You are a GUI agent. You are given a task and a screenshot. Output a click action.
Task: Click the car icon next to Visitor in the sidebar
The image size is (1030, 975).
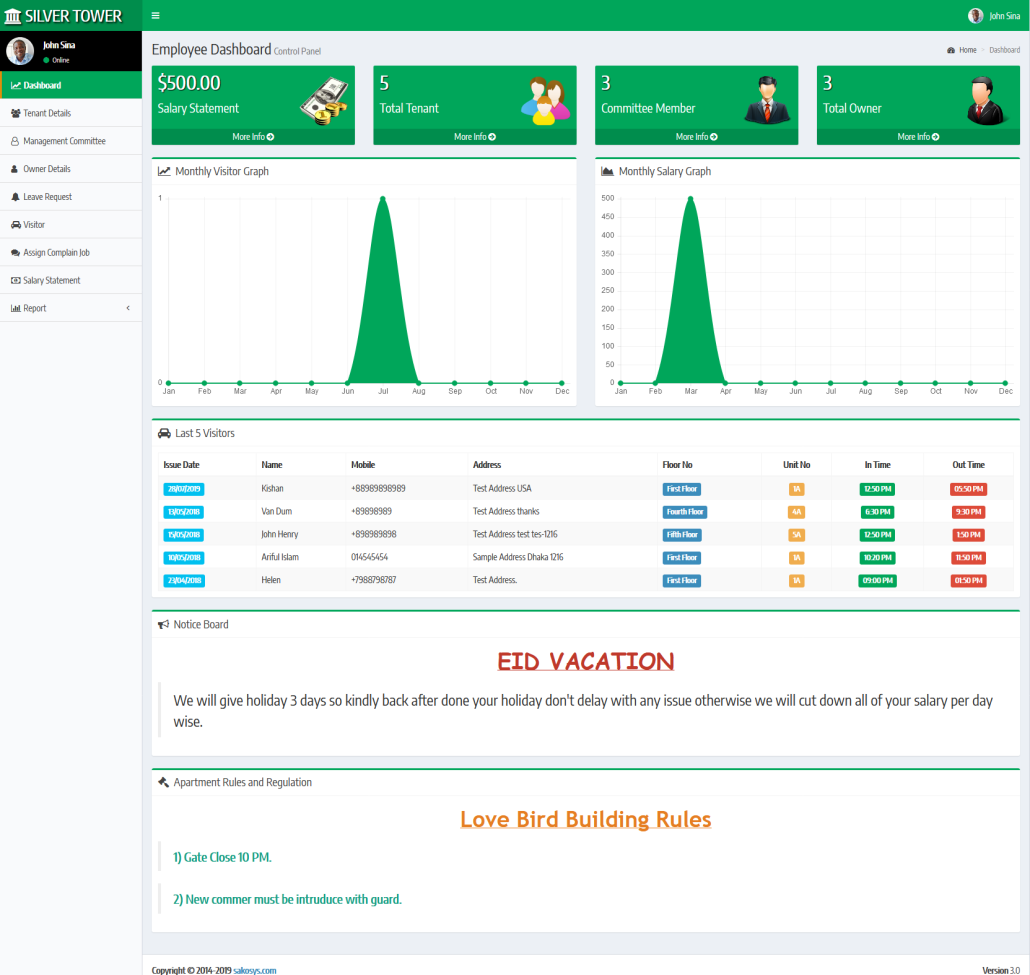(15, 225)
